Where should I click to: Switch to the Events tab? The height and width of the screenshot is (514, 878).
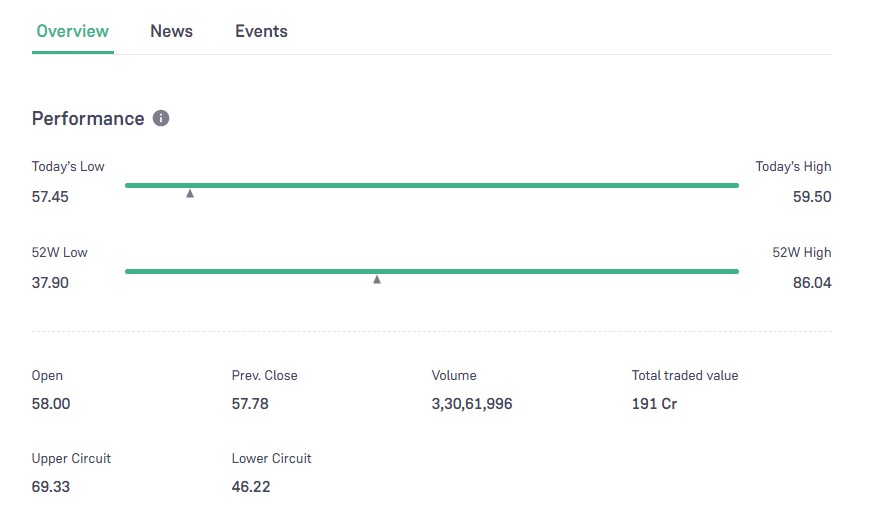pos(261,31)
